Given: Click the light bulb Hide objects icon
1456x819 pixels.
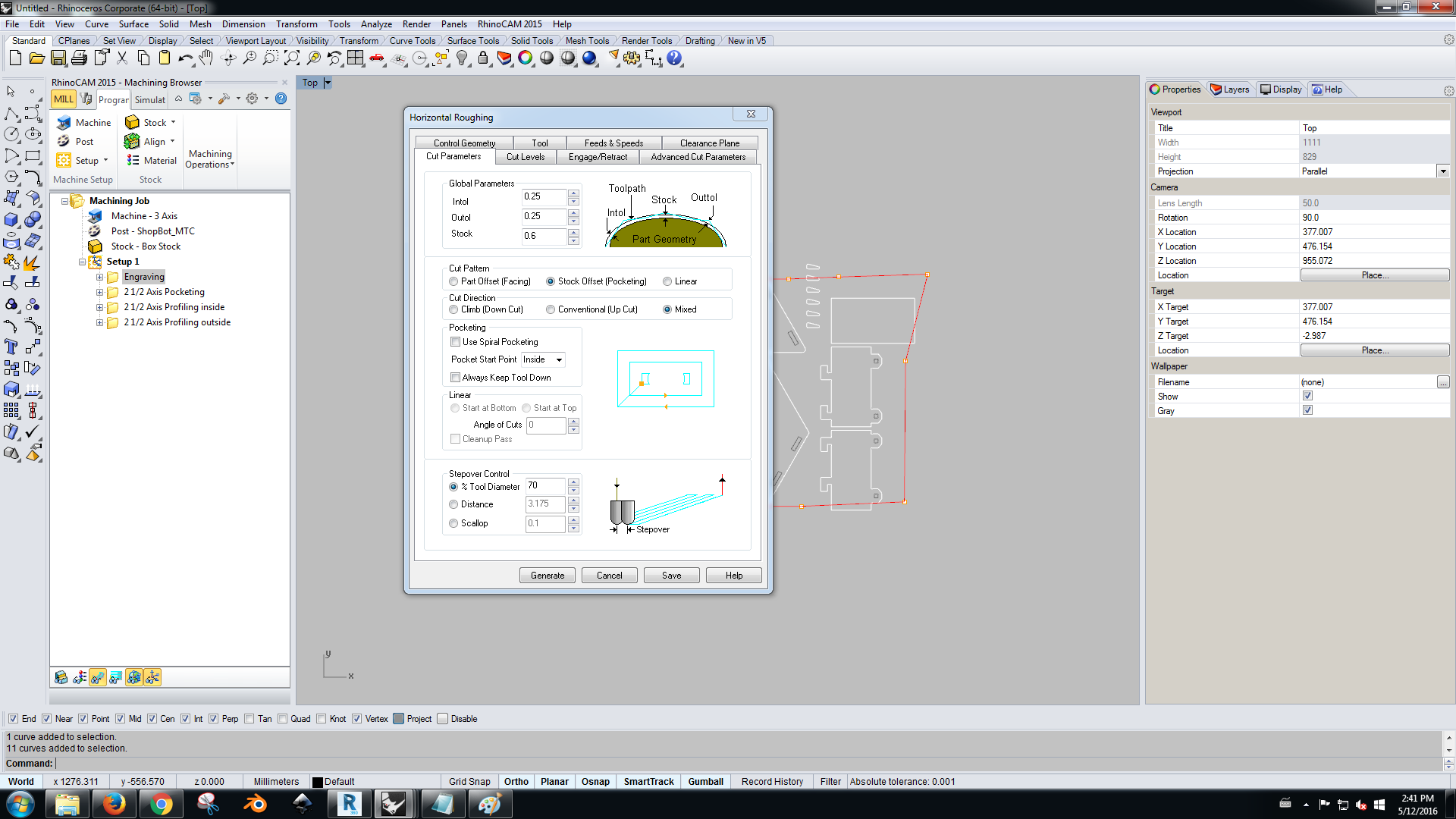Looking at the screenshot, I should pos(462,58).
